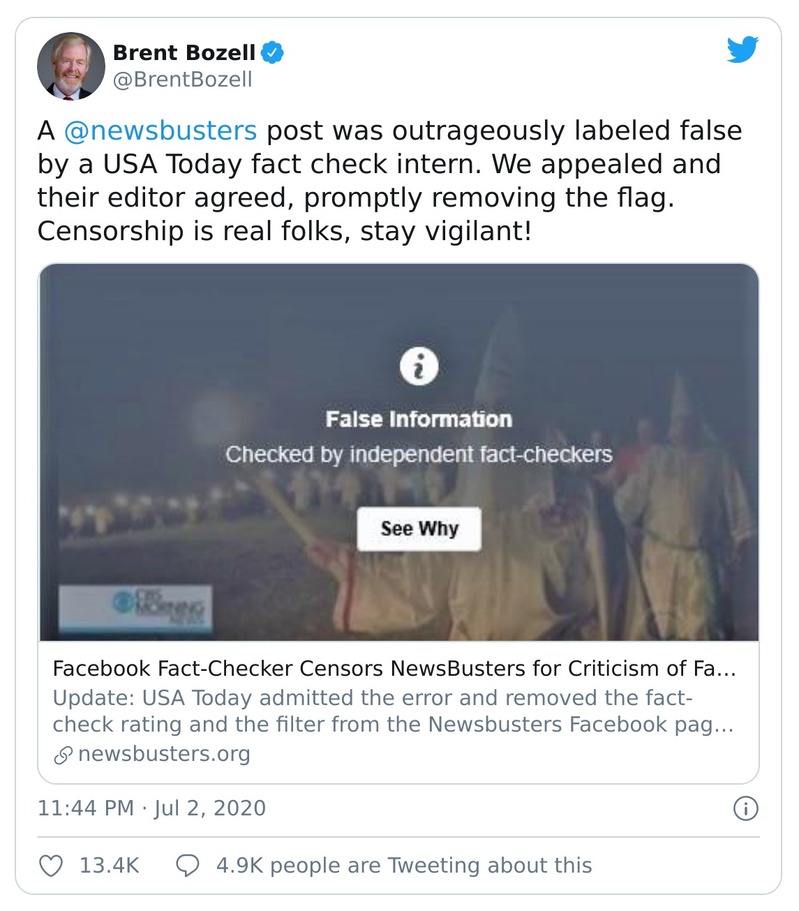Click the reply speech bubble icon
Screen dimensions: 799x911
click(x=188, y=865)
